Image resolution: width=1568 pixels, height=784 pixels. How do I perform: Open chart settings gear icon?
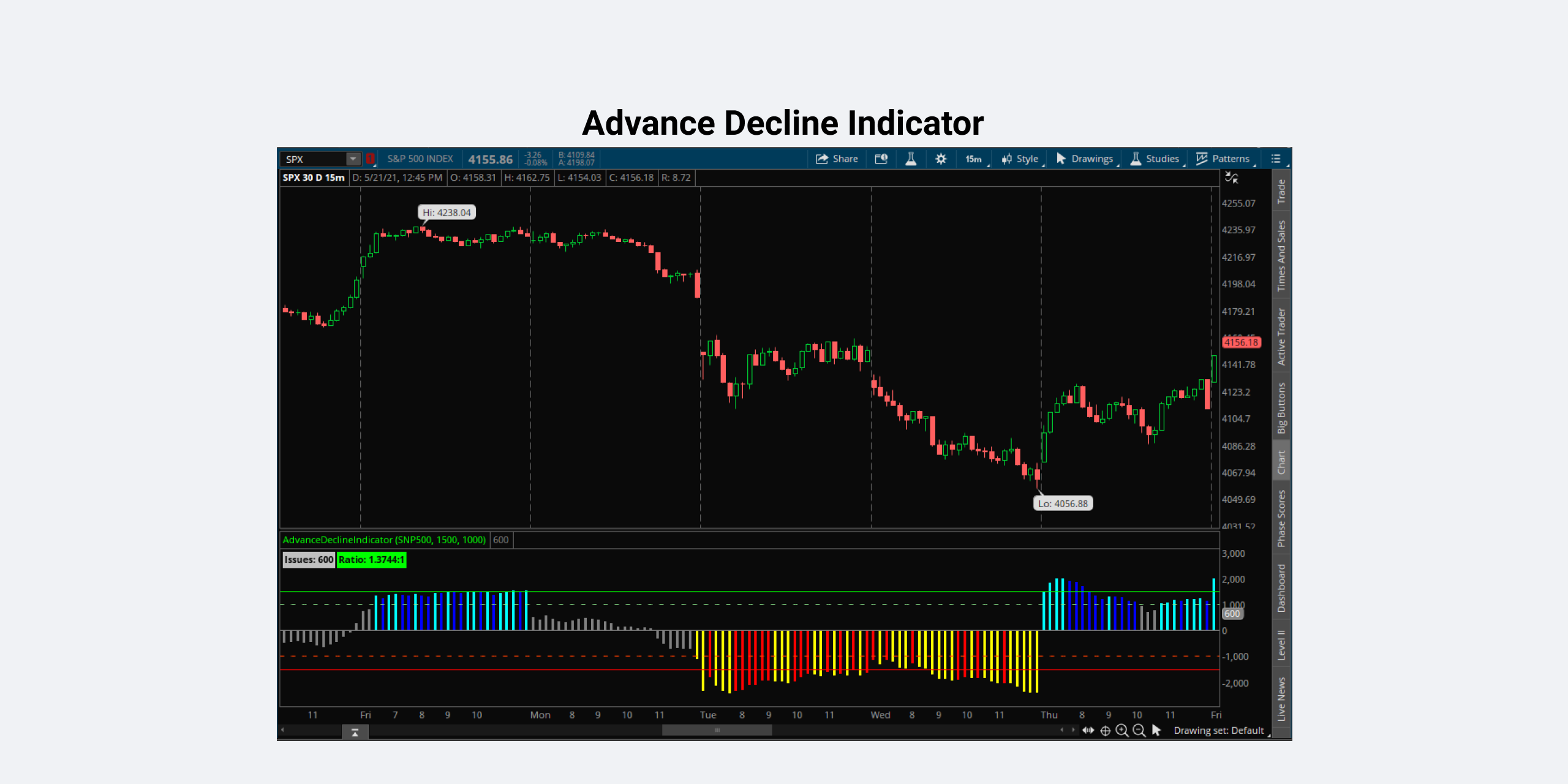click(941, 159)
